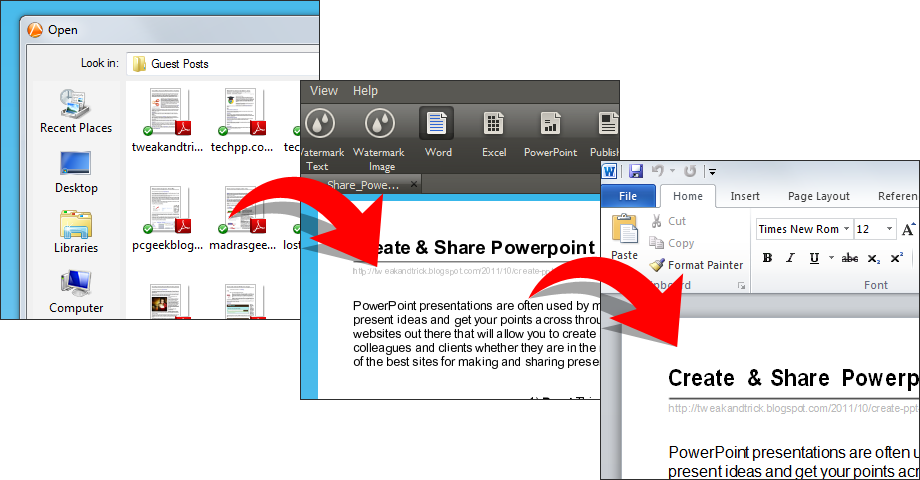The width and height of the screenshot is (920, 480).
Task: Toggle strikethrough formatting in Word
Action: pyautogui.click(x=850, y=258)
